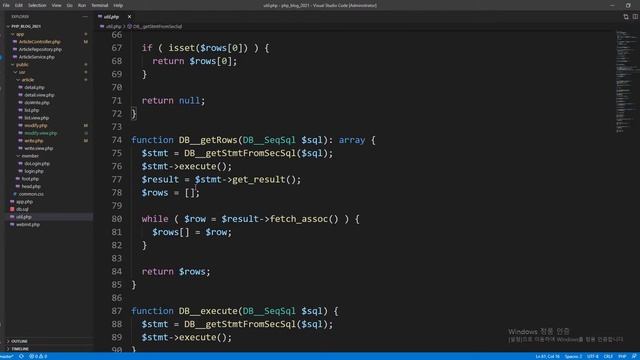Click the Open Changes icon in editor toolbar
The width and height of the screenshot is (640, 360).
click(x=626, y=17)
